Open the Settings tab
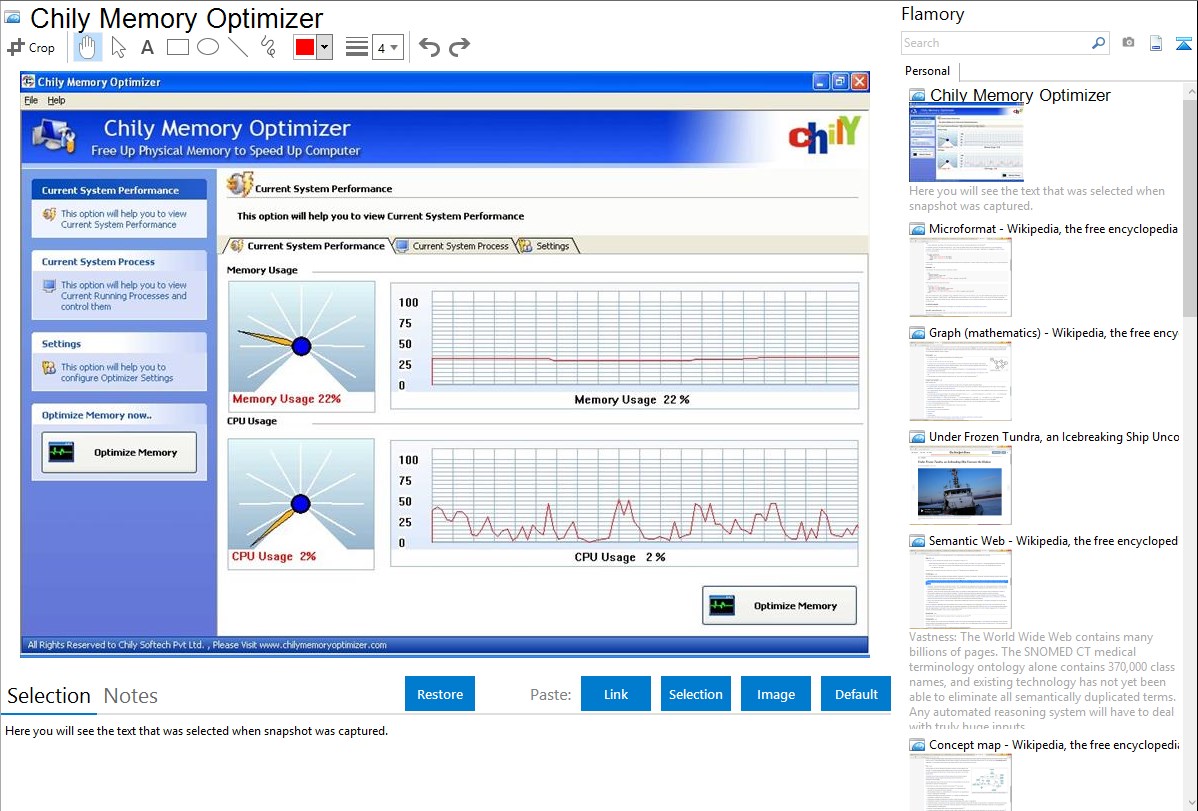The width and height of the screenshot is (1198, 811). [545, 246]
